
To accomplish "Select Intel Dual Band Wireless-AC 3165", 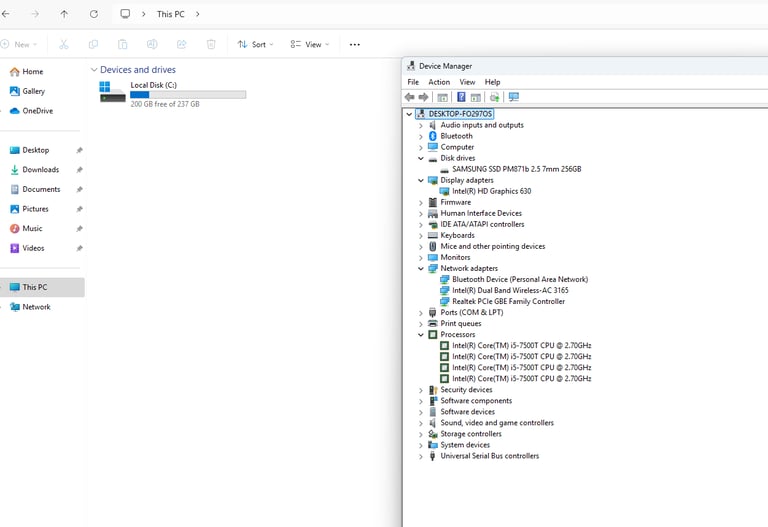I will pyautogui.click(x=510, y=290).
